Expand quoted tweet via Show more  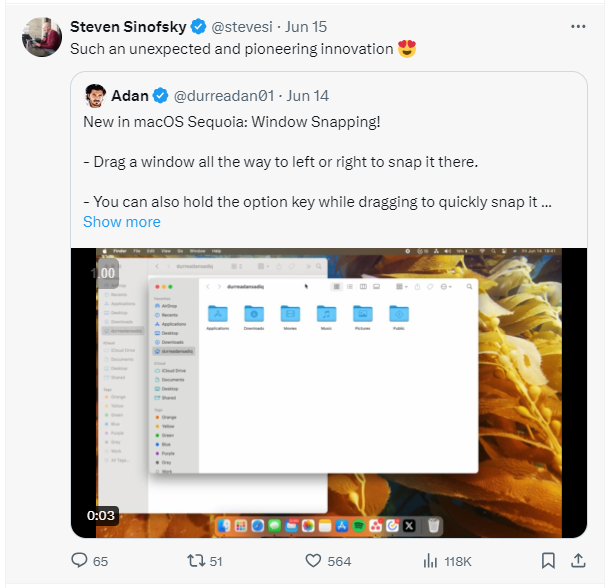[122, 222]
